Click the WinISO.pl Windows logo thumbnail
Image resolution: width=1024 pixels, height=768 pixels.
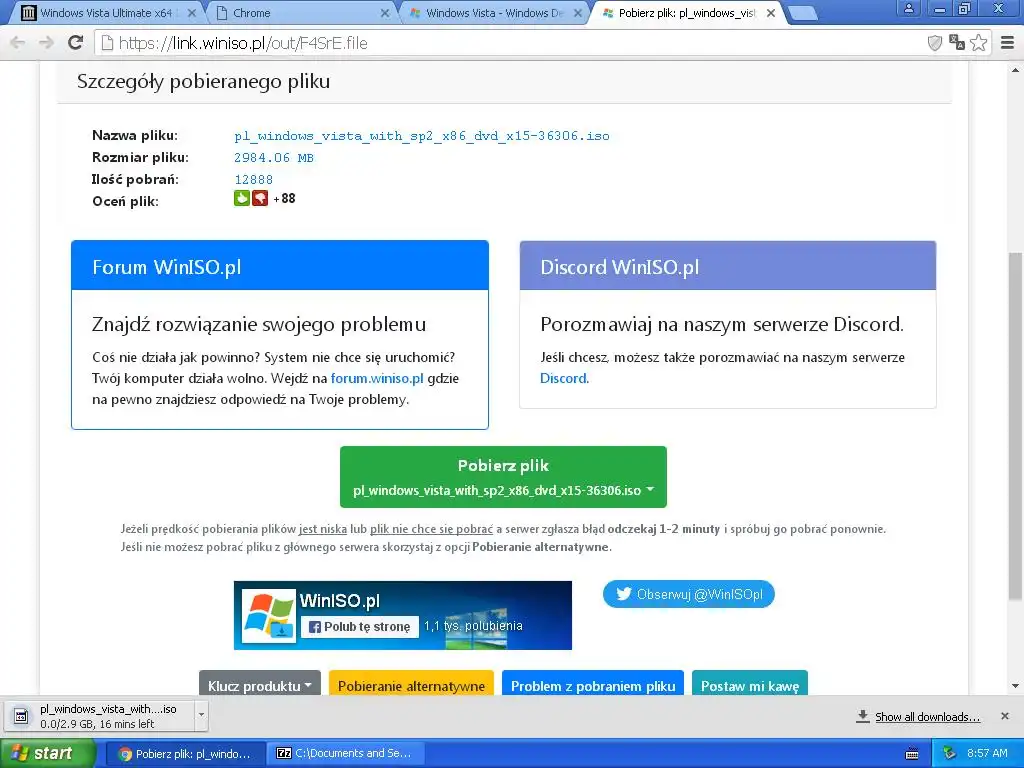[269, 616]
